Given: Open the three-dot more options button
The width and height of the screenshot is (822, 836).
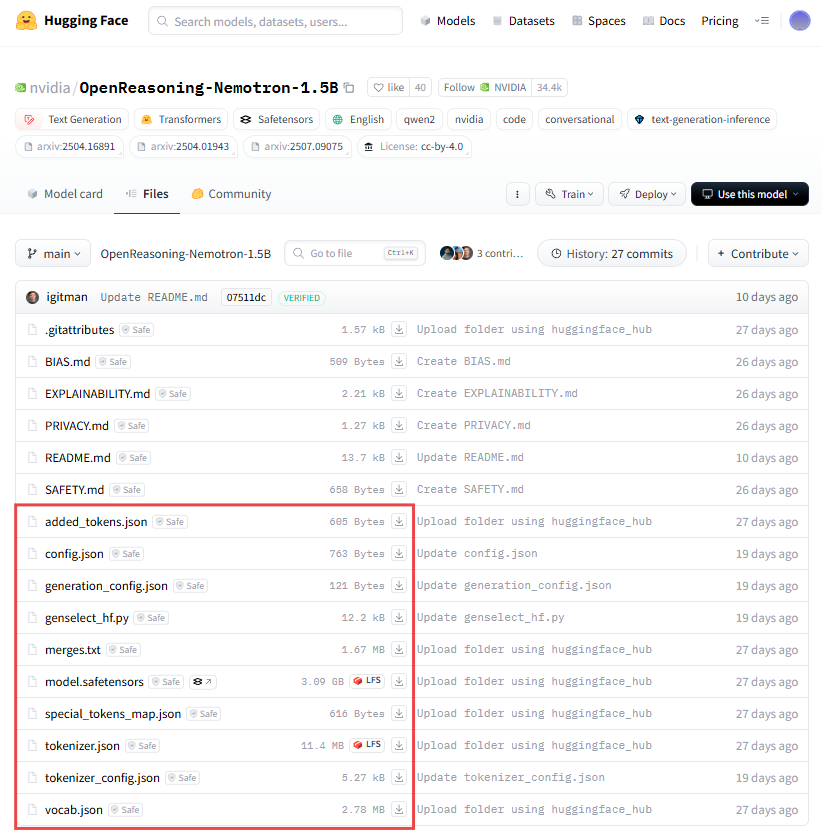Looking at the screenshot, I should [x=517, y=194].
